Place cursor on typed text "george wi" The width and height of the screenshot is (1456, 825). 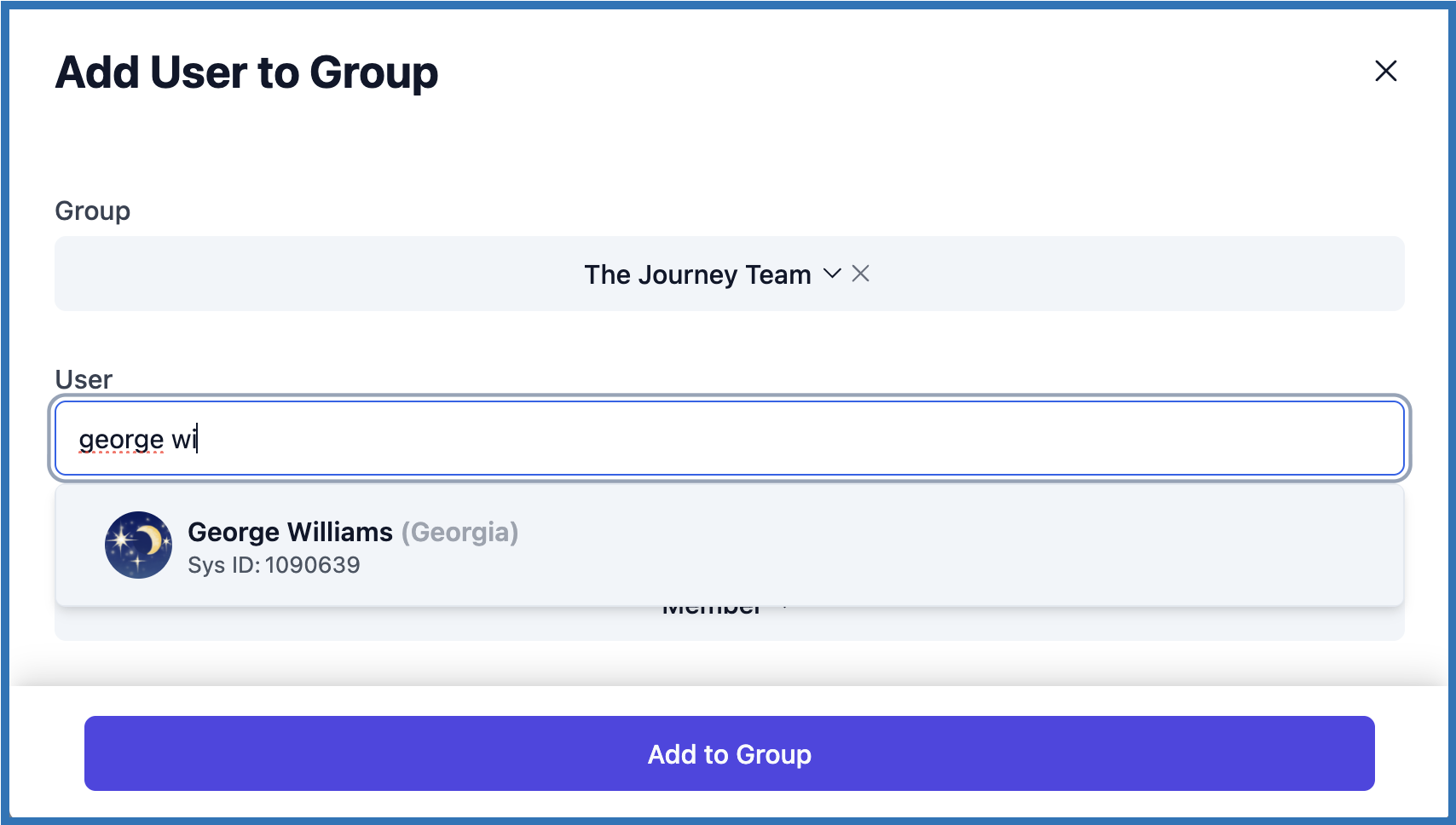coord(137,439)
